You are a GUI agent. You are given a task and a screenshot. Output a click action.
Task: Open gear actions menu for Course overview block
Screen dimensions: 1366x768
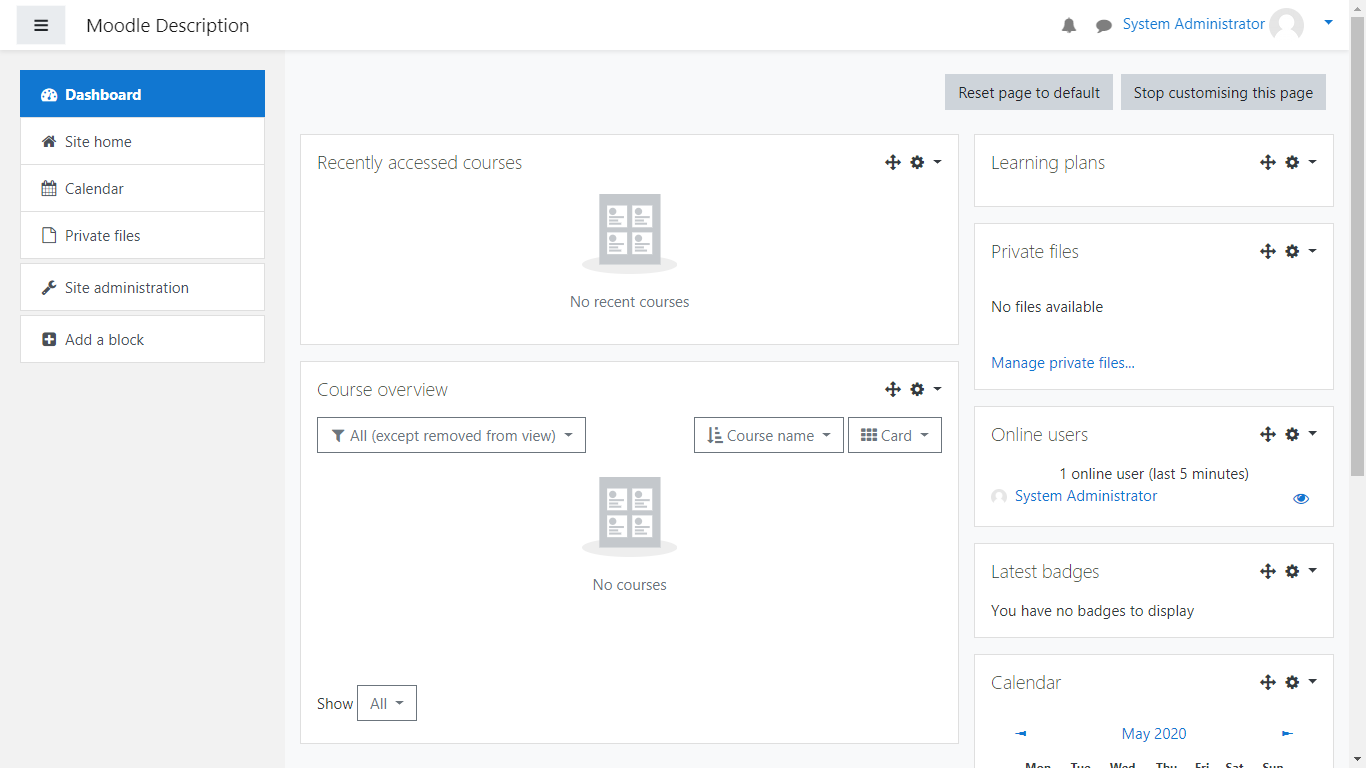click(924, 389)
